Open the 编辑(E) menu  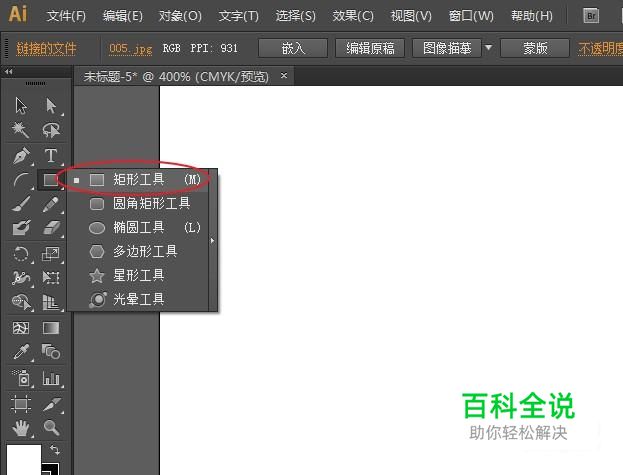(122, 16)
